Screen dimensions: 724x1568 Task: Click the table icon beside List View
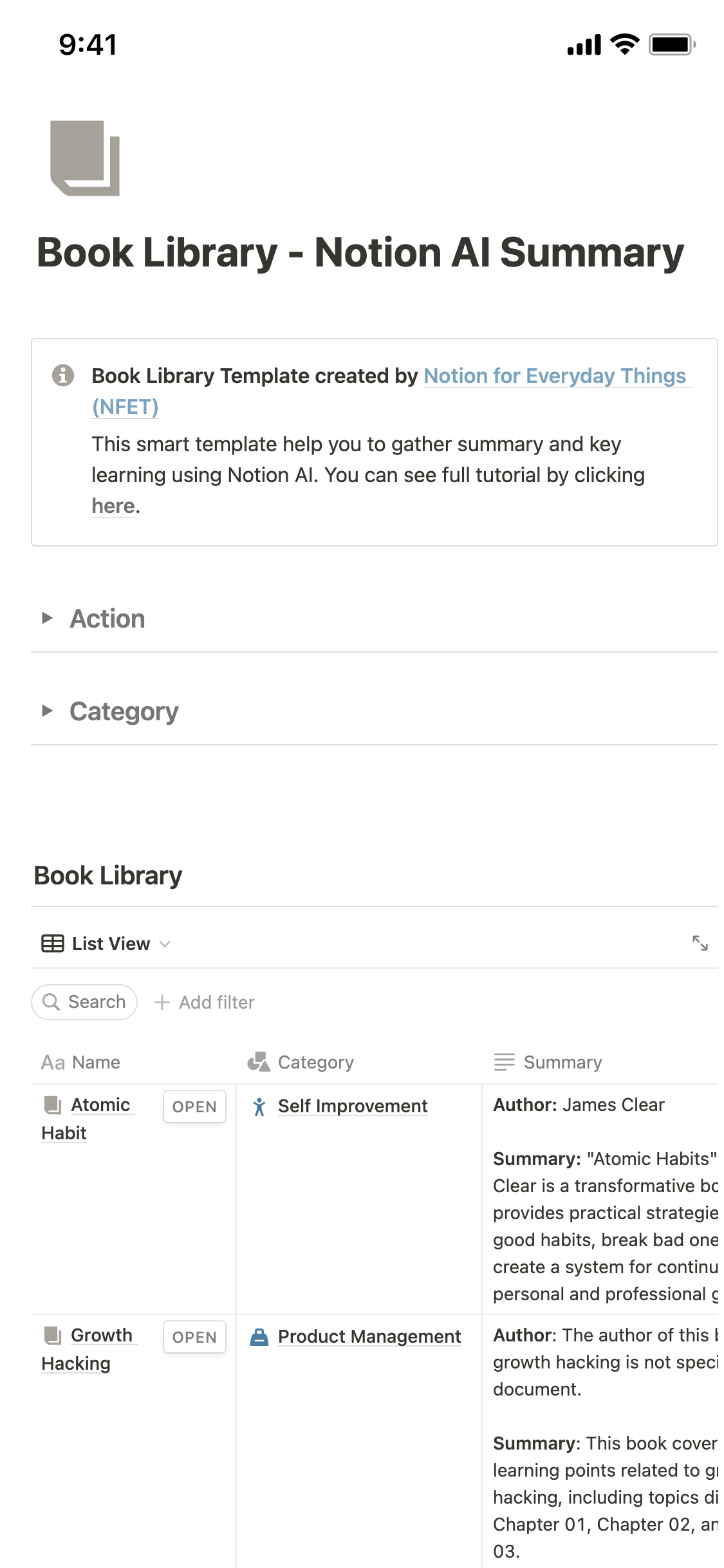53,944
